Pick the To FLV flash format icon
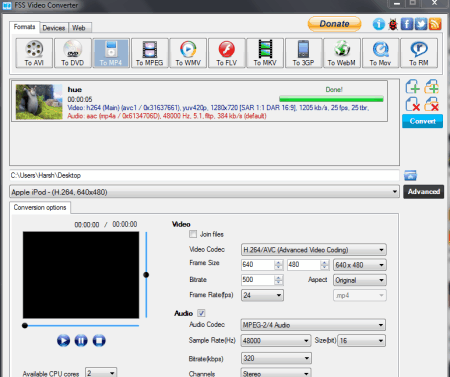 [x=227, y=53]
